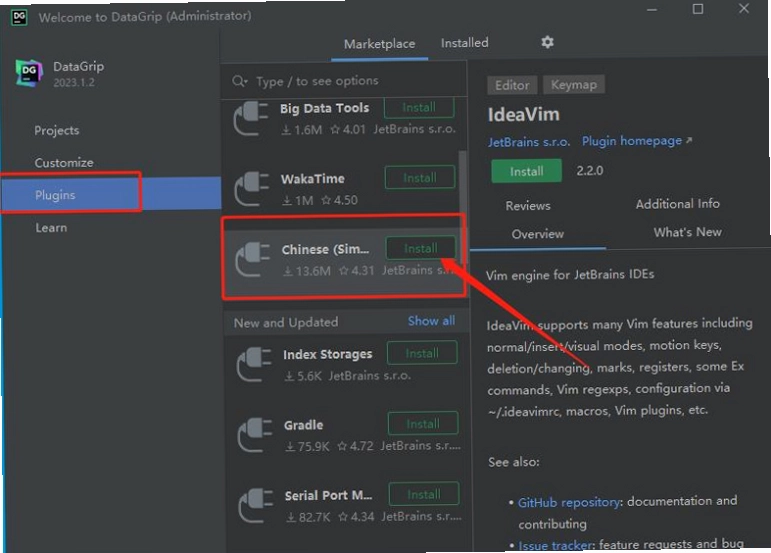Focus the plugin search field
This screenshot has width=771, height=553.
(x=344, y=81)
